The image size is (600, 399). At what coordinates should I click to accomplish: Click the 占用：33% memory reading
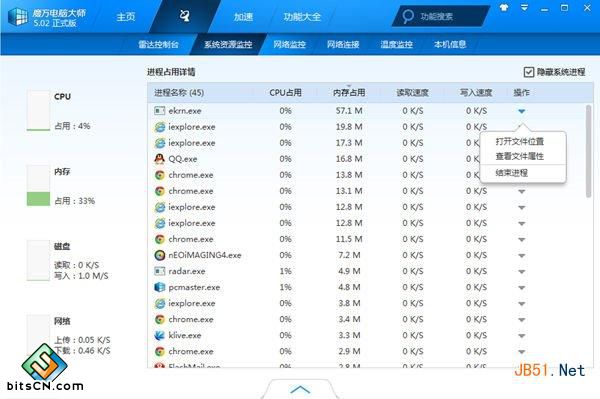[75, 201]
